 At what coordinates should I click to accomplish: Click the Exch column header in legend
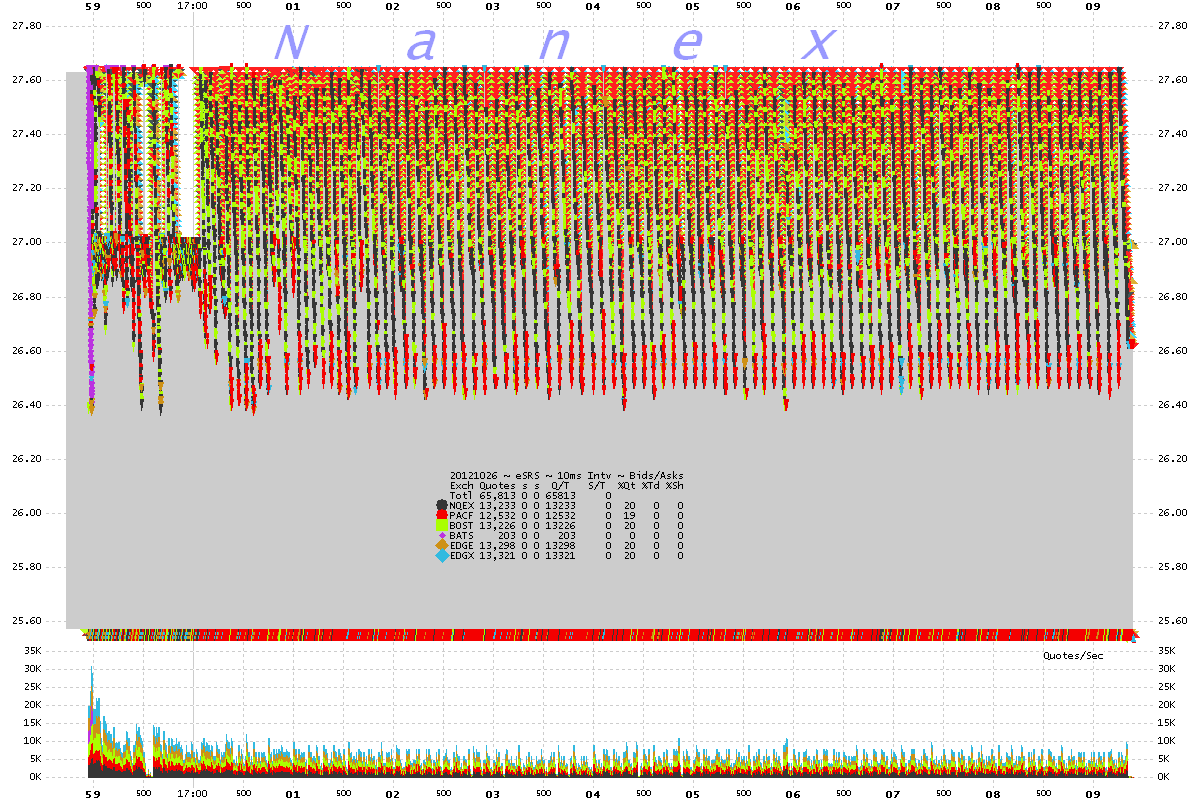pyautogui.click(x=463, y=486)
